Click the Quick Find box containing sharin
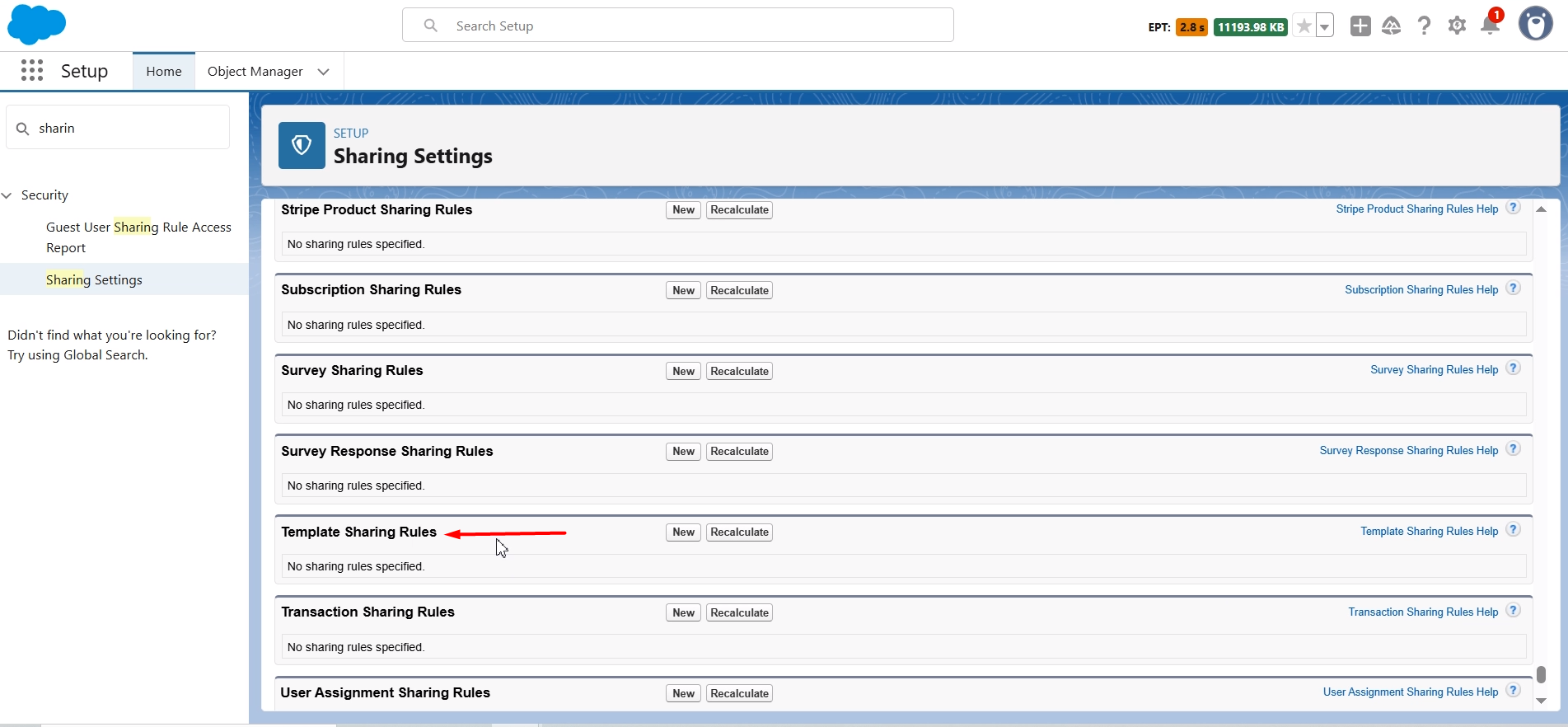The image size is (1568, 727). coord(118,128)
